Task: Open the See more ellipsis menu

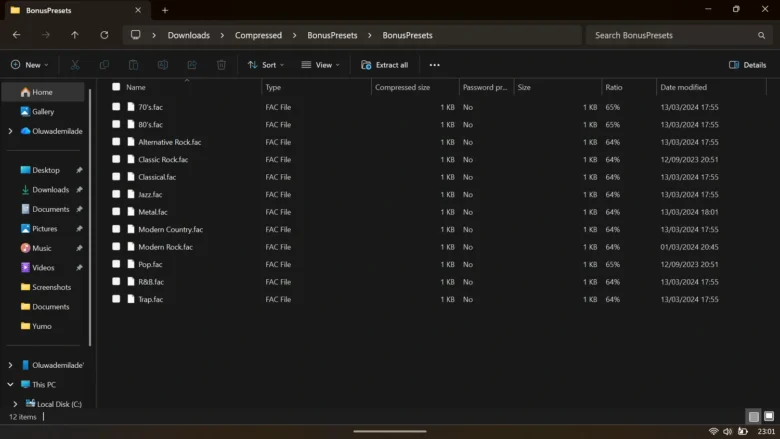Action: 434,65
